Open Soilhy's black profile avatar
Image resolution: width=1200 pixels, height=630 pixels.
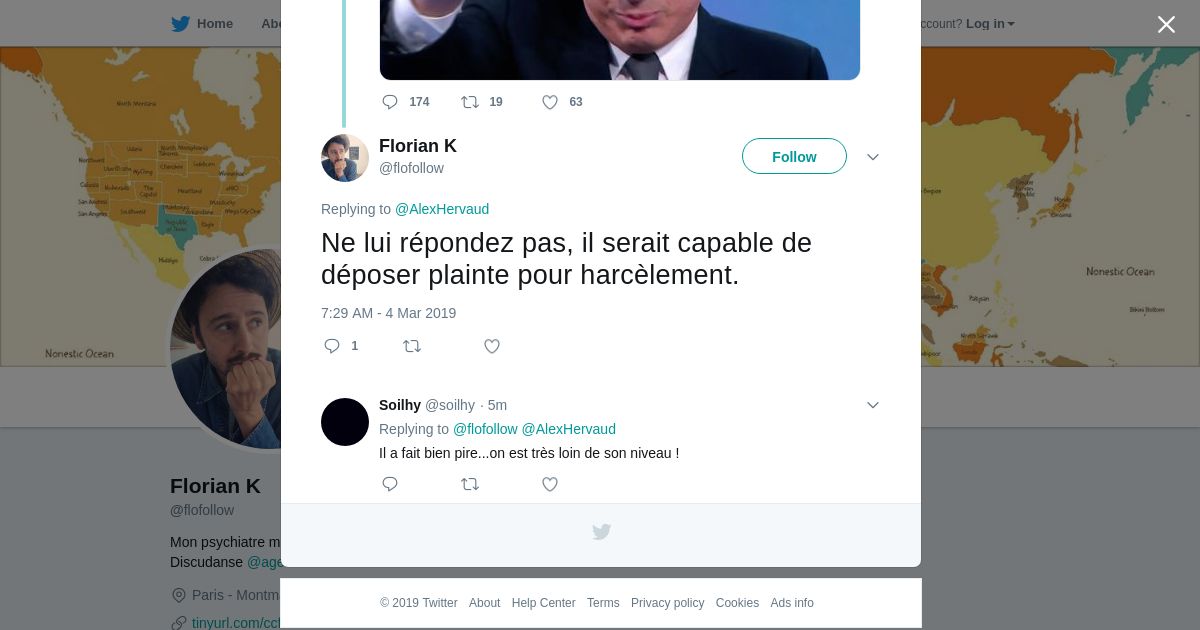345,422
